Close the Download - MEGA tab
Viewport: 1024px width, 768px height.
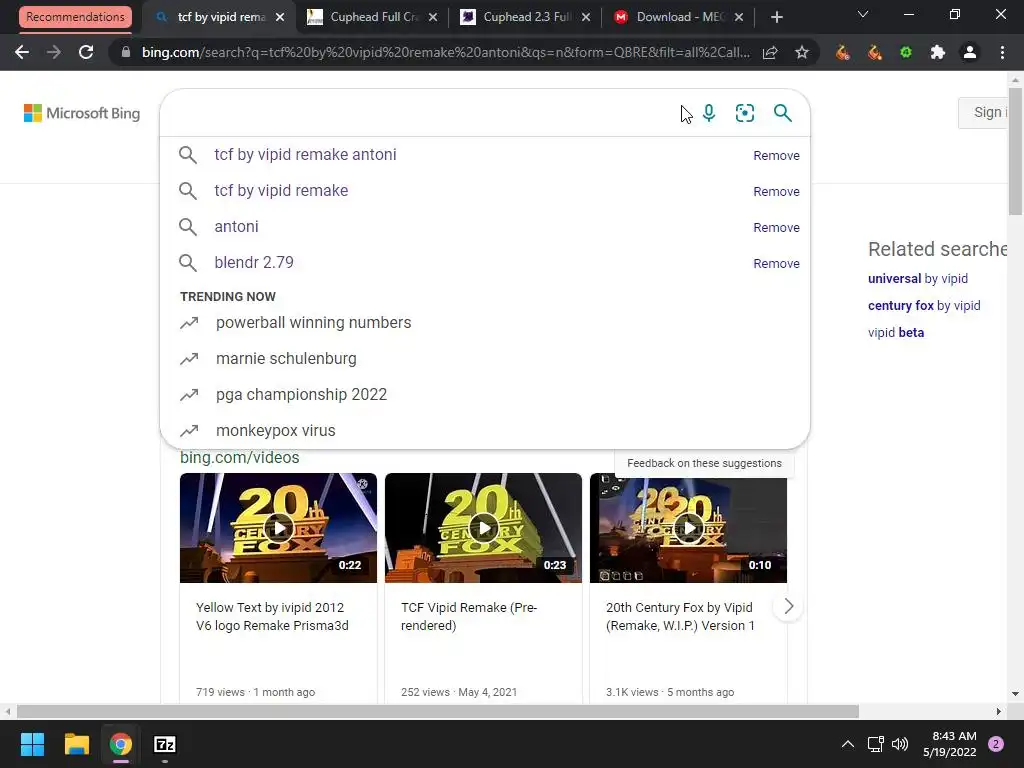coord(739,17)
